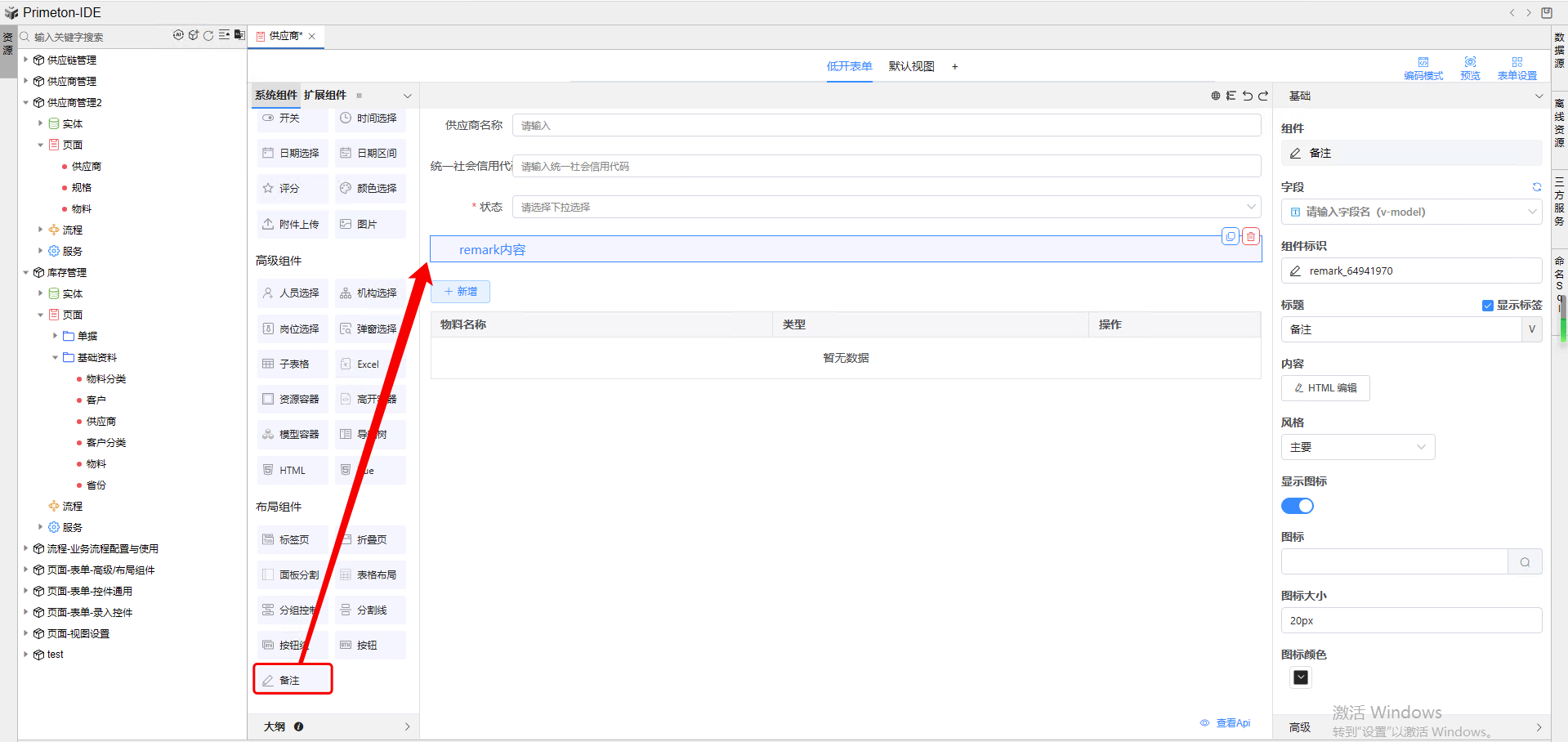This screenshot has height=742, width=1568.
Task: Undo the last form change
Action: 1247,95
